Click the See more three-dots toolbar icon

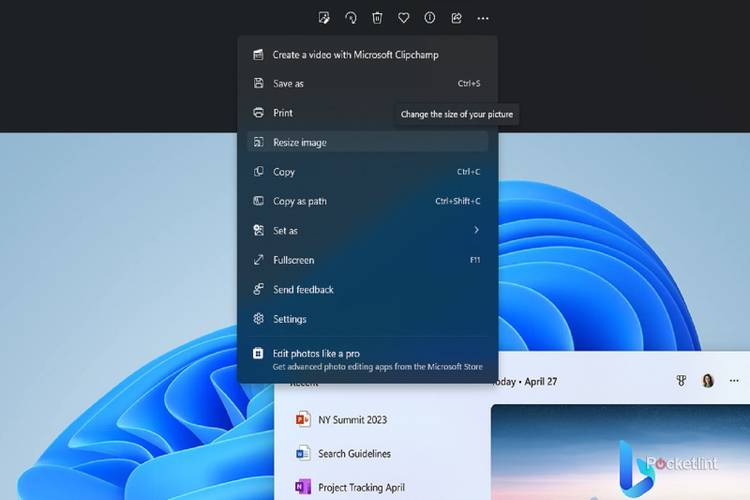(483, 19)
